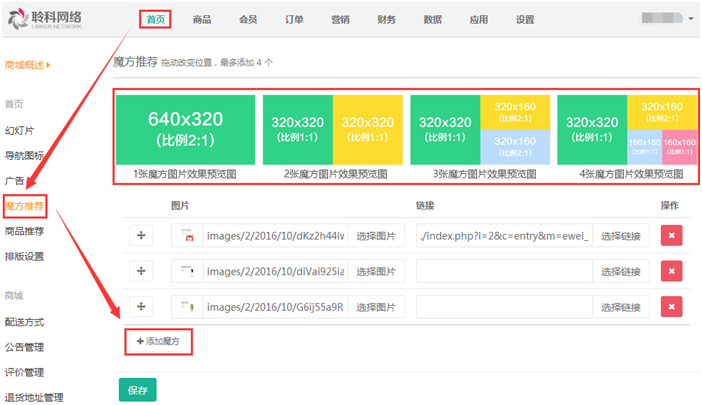Select 魔方推荐 in the left sidebar
The height and width of the screenshot is (405, 702).
pyautogui.click(x=26, y=207)
